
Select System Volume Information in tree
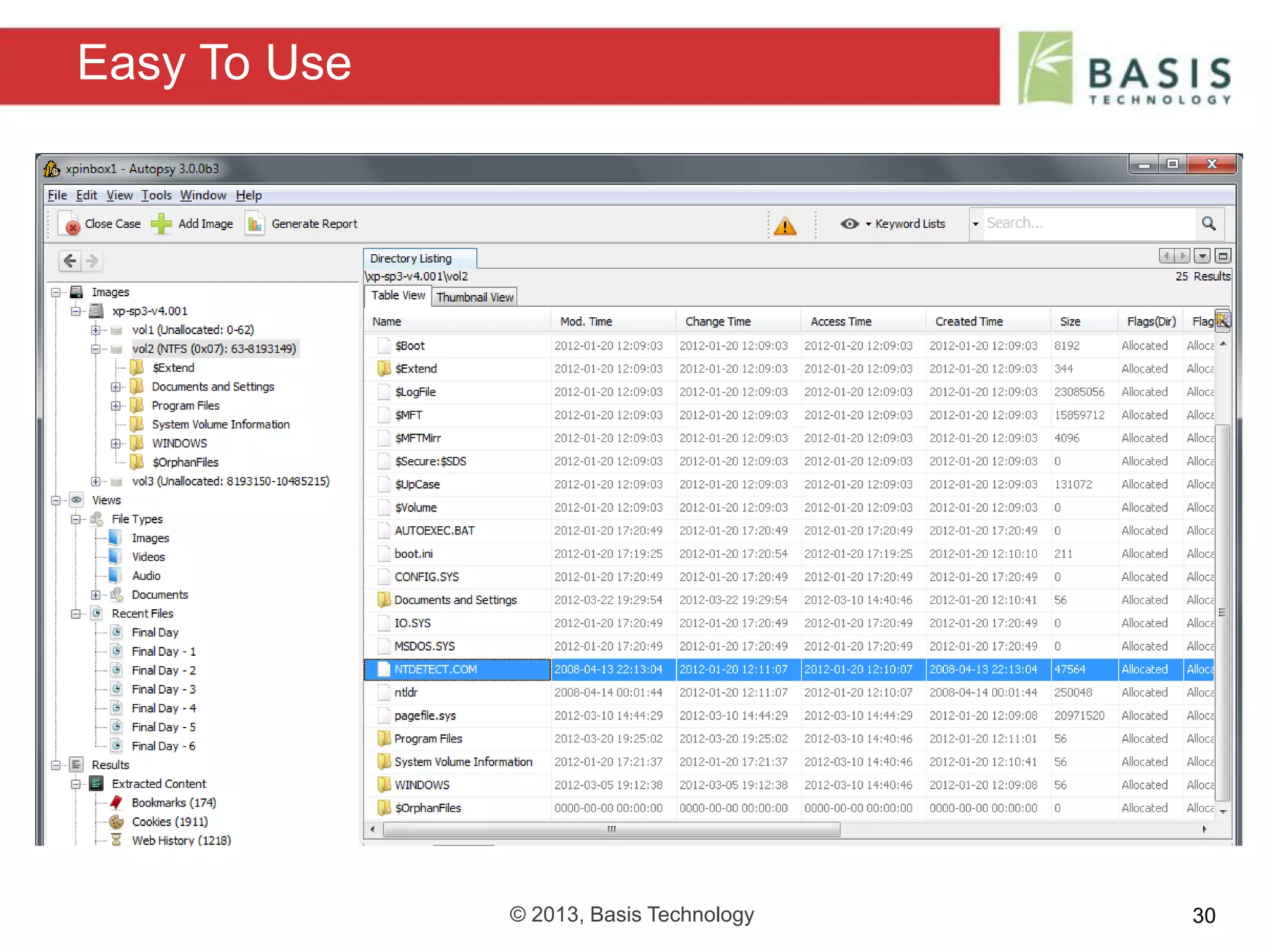[221, 425]
